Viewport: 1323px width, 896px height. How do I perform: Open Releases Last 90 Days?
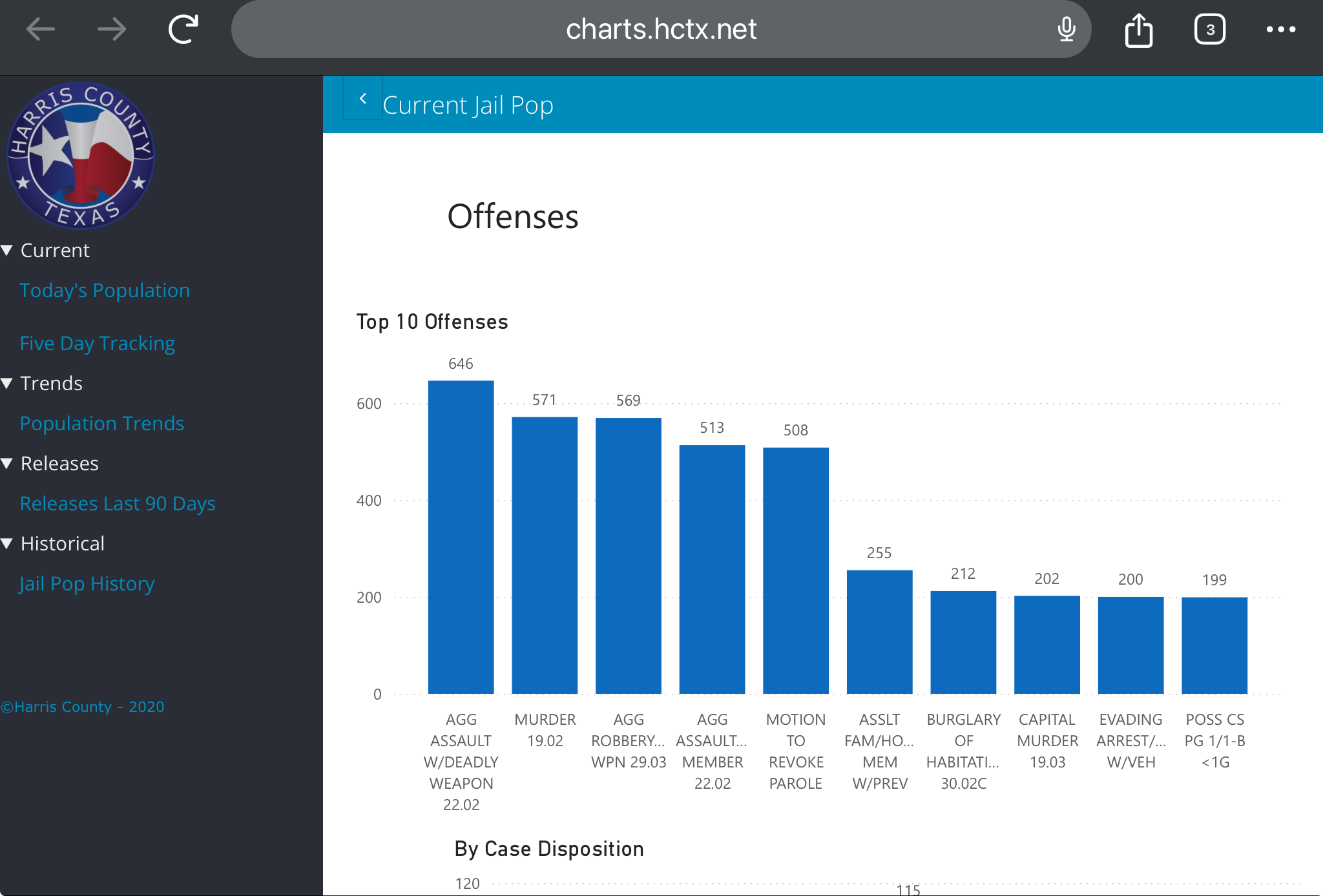(x=118, y=503)
